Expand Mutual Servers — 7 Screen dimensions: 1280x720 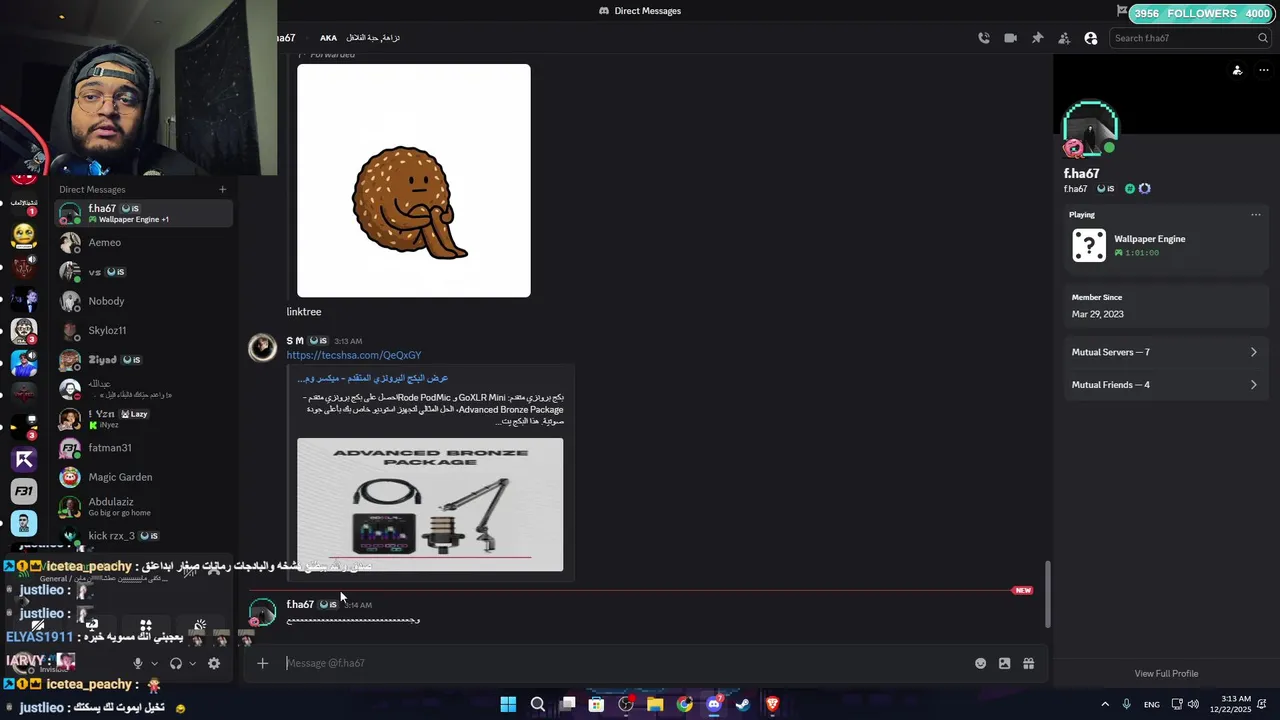pos(1165,352)
